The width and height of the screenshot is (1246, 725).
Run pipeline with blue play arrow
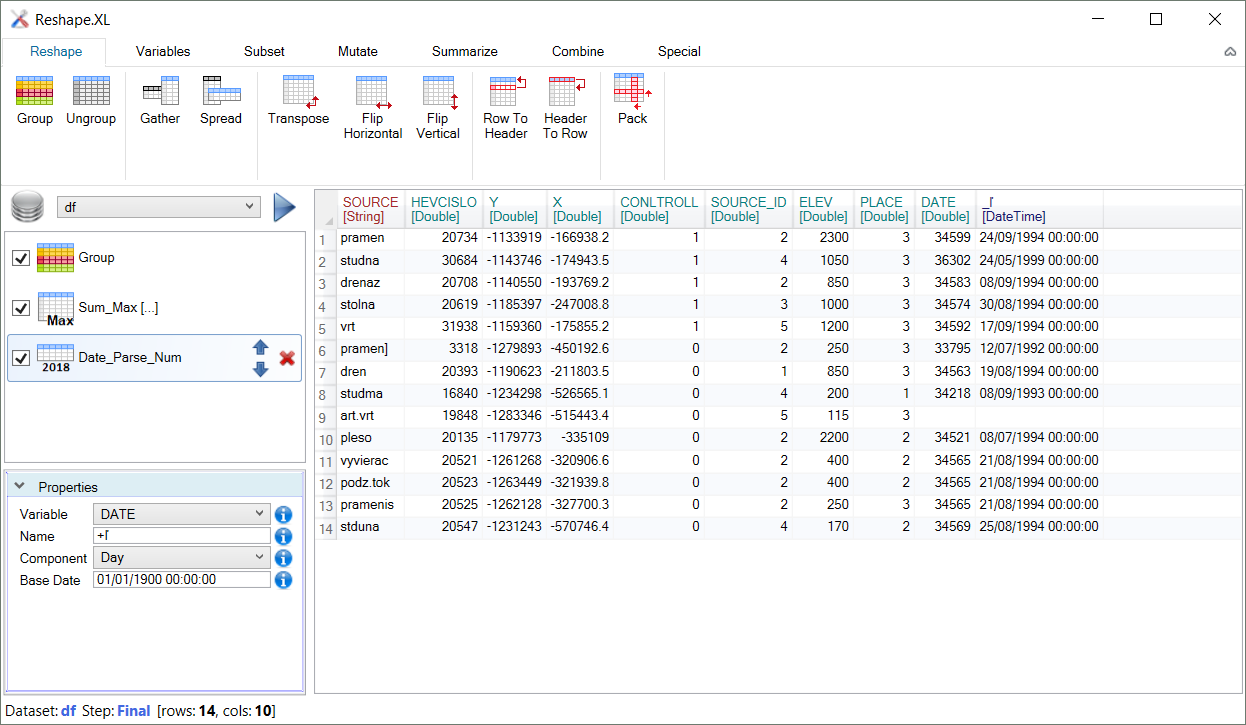pos(285,207)
